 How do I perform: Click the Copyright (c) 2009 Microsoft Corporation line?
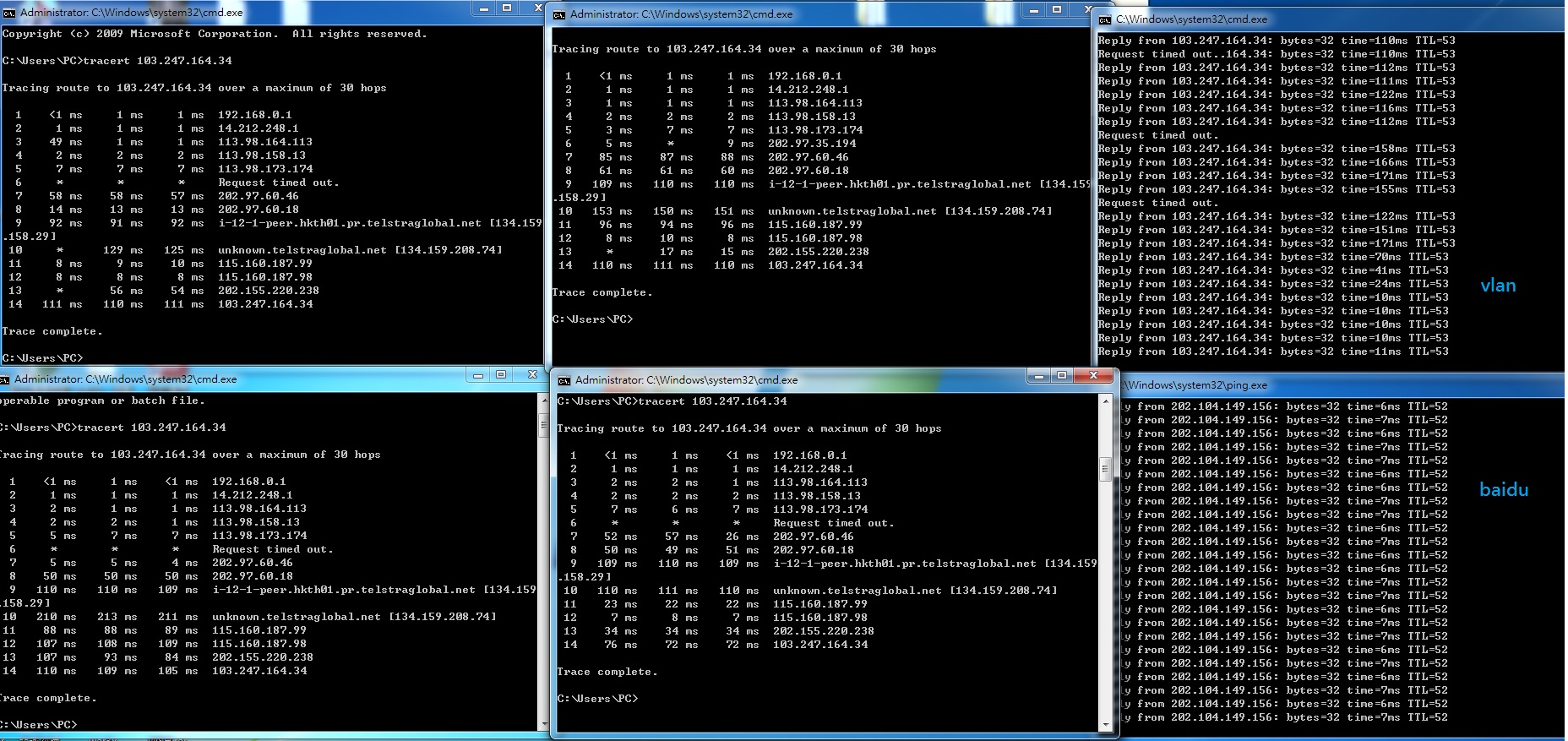click(x=215, y=34)
